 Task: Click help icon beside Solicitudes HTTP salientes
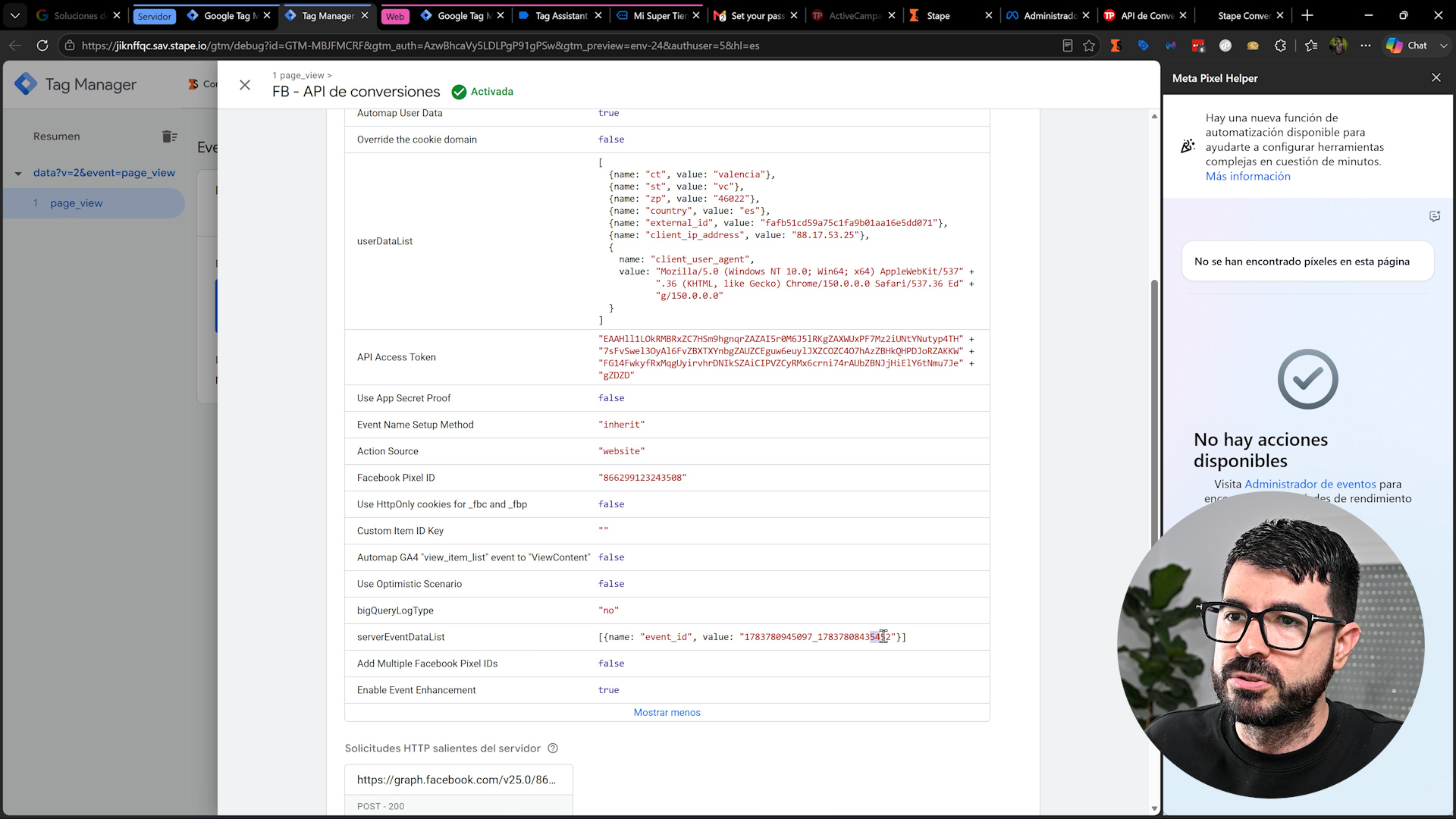553,748
